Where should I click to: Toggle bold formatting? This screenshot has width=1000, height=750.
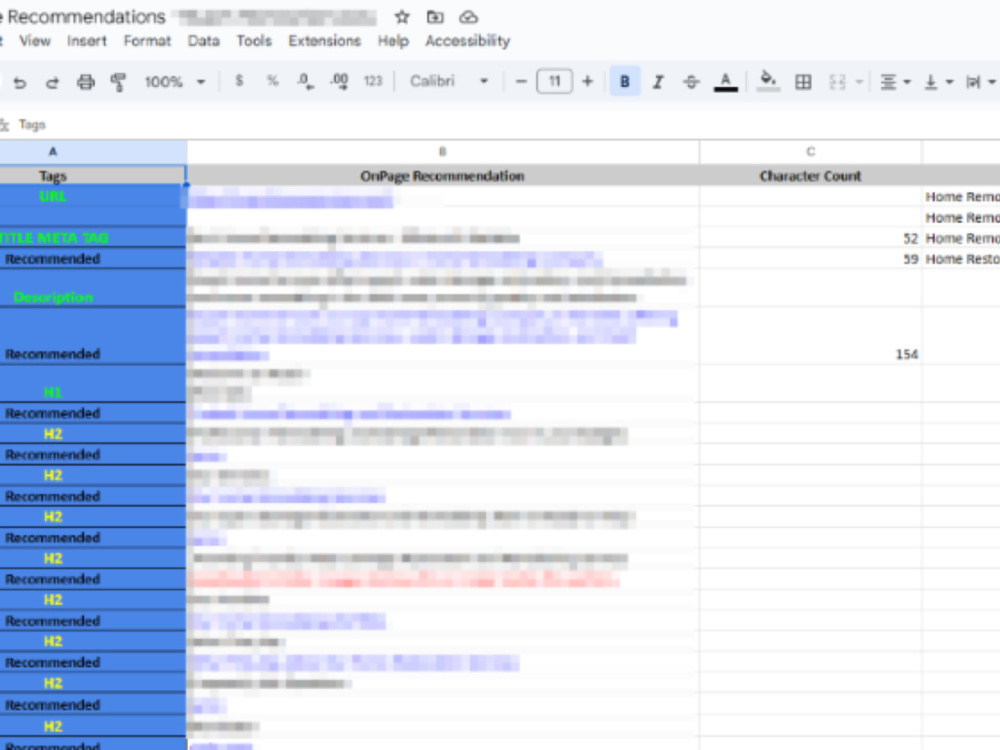coord(625,82)
